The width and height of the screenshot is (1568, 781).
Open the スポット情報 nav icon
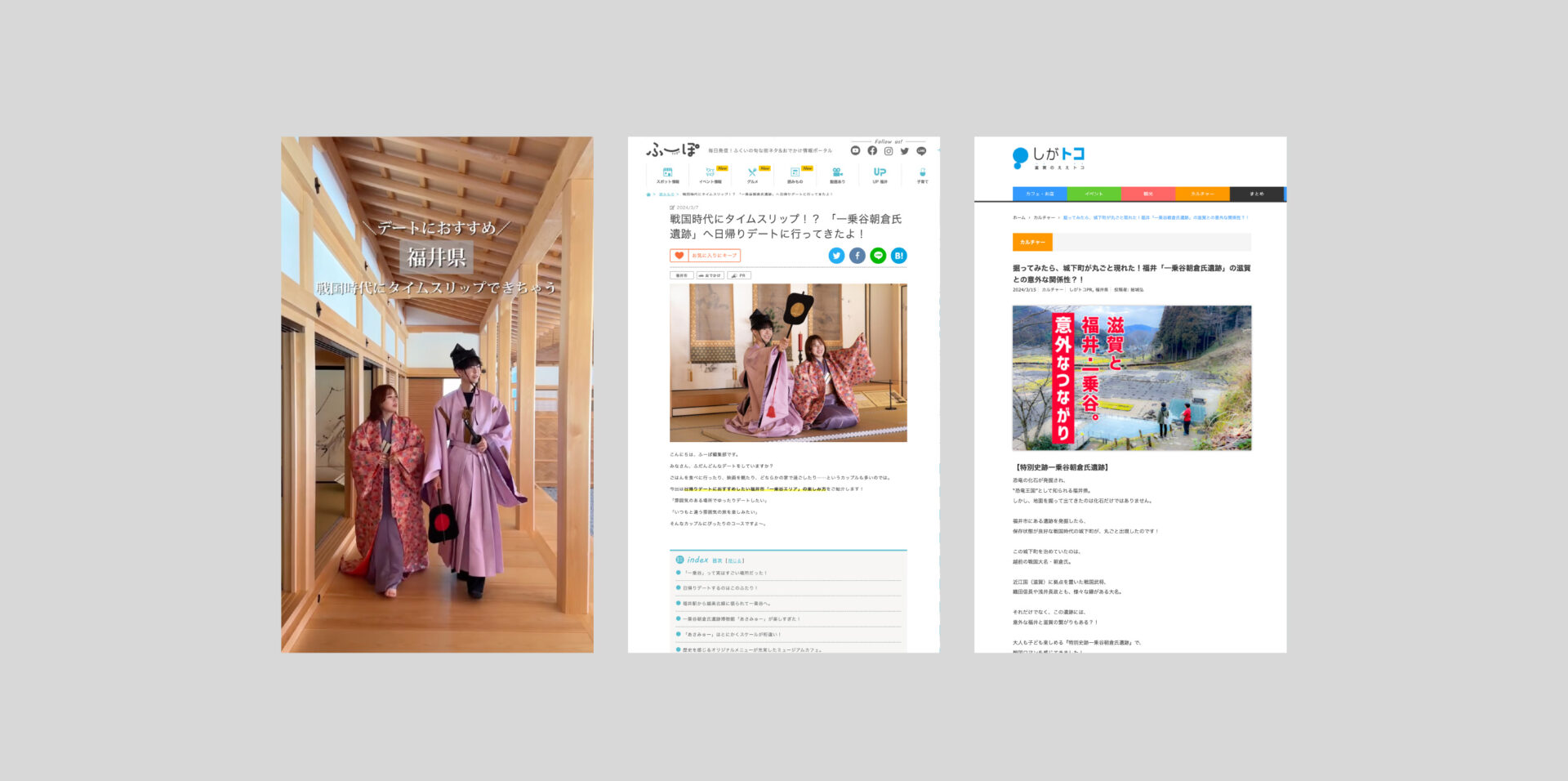click(667, 172)
